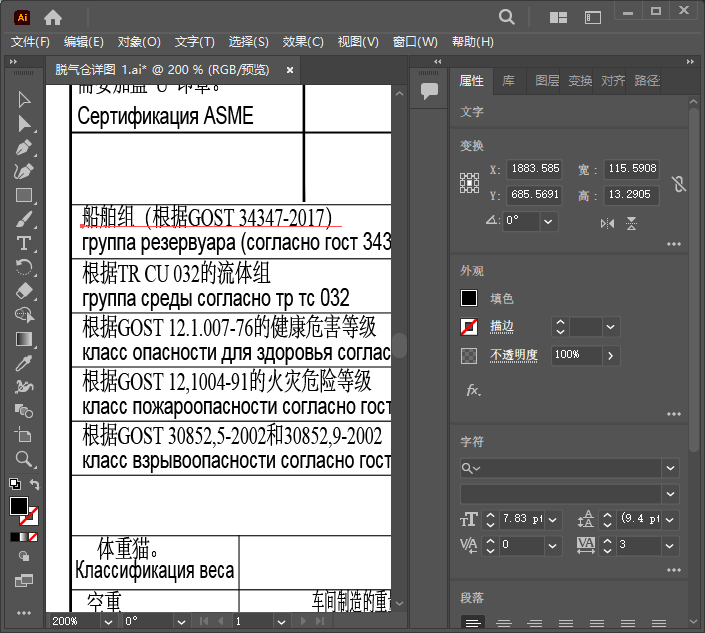705x633 pixels.
Task: Select the Pen tool
Action: coord(24,147)
